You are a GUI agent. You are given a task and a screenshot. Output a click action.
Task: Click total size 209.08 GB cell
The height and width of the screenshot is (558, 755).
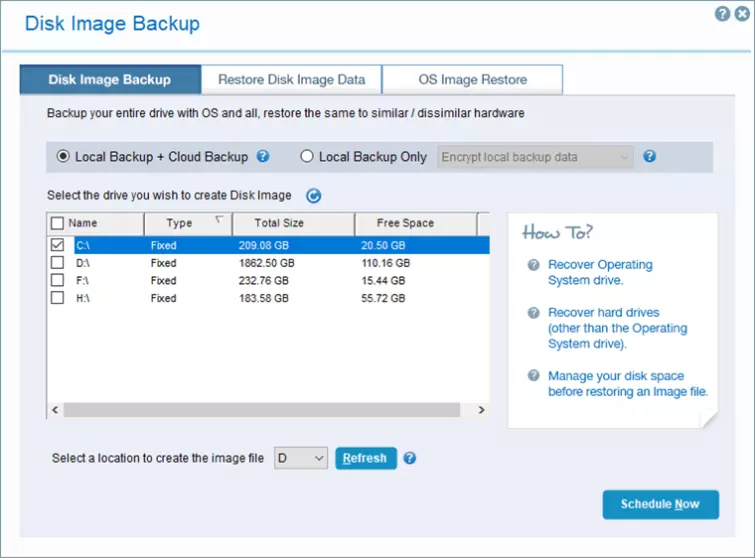tap(264, 246)
